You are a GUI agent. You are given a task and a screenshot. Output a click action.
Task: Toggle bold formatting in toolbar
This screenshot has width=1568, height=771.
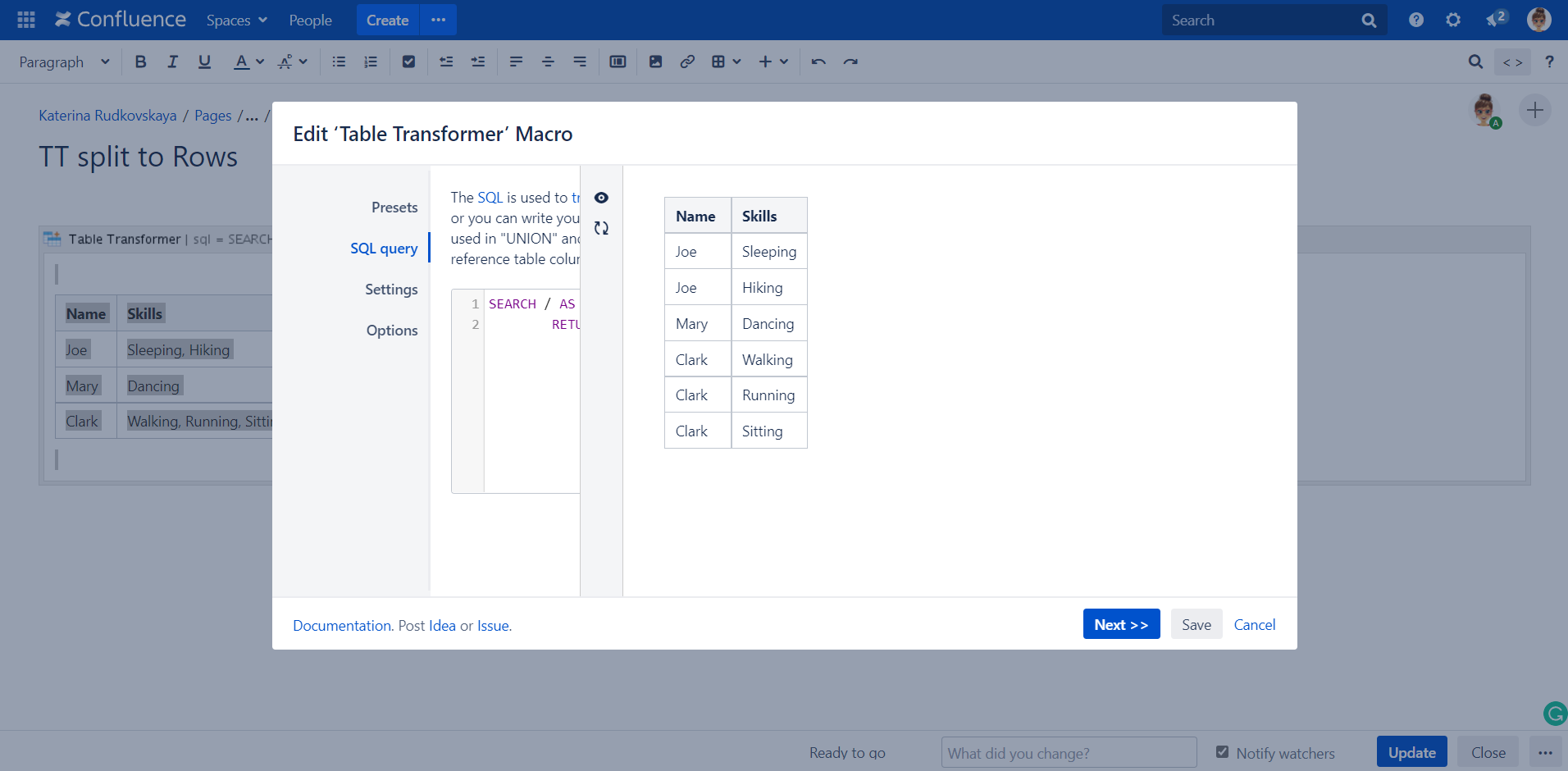coord(140,62)
